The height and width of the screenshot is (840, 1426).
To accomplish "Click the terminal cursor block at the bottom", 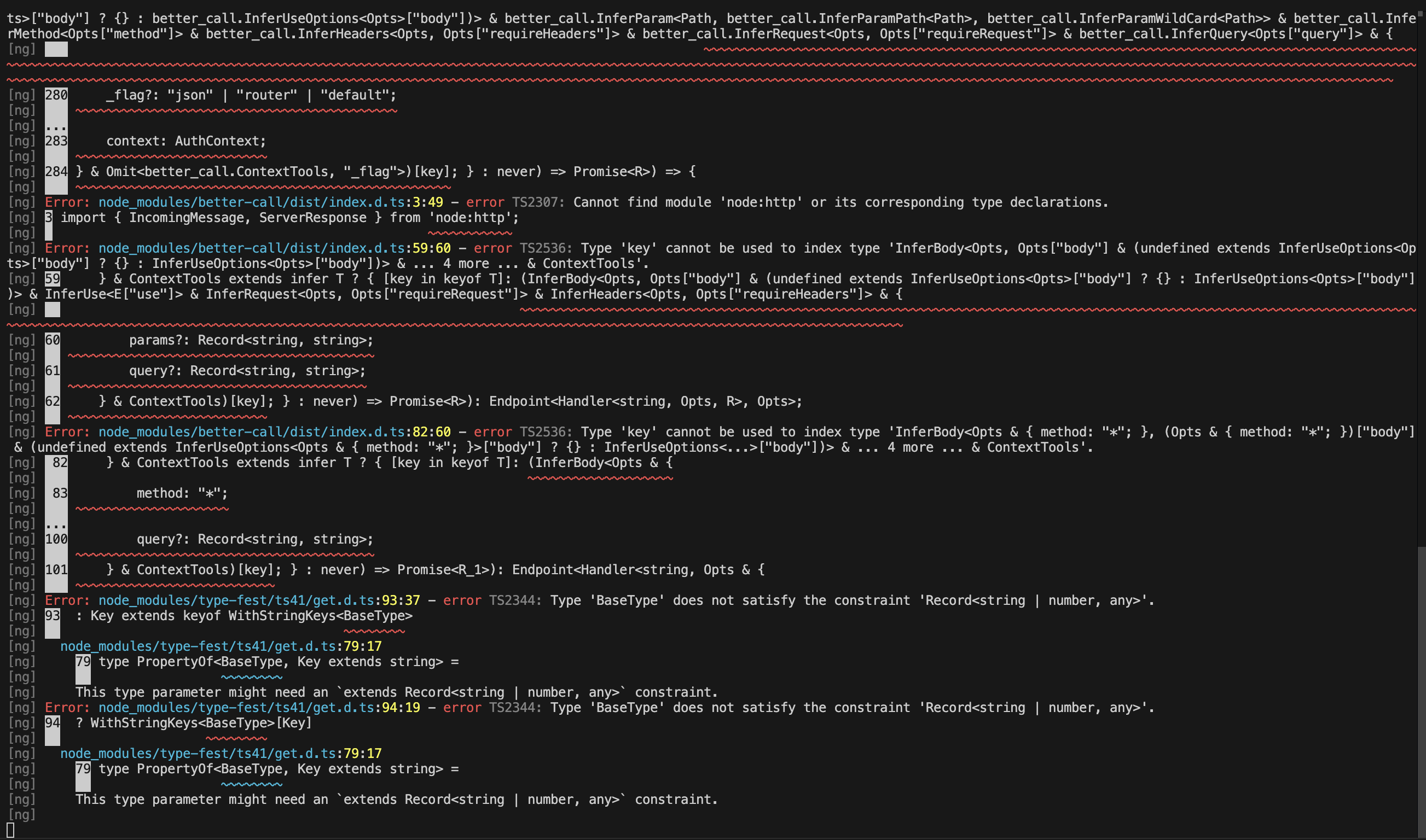I will 10,831.
